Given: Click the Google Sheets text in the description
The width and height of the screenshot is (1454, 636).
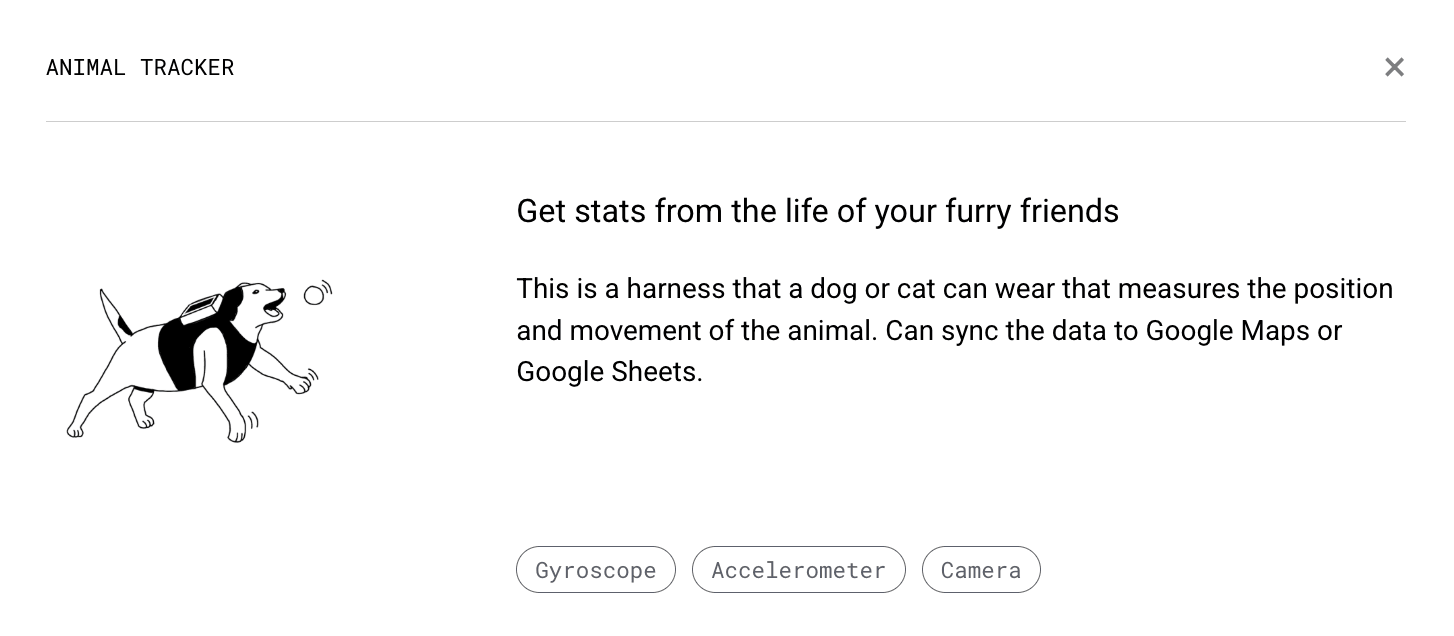Looking at the screenshot, I should tap(610, 371).
